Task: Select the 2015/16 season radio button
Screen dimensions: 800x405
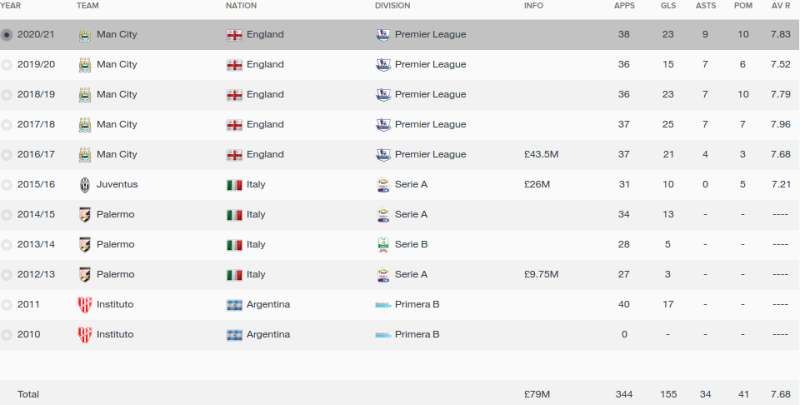Action: click(x=7, y=185)
